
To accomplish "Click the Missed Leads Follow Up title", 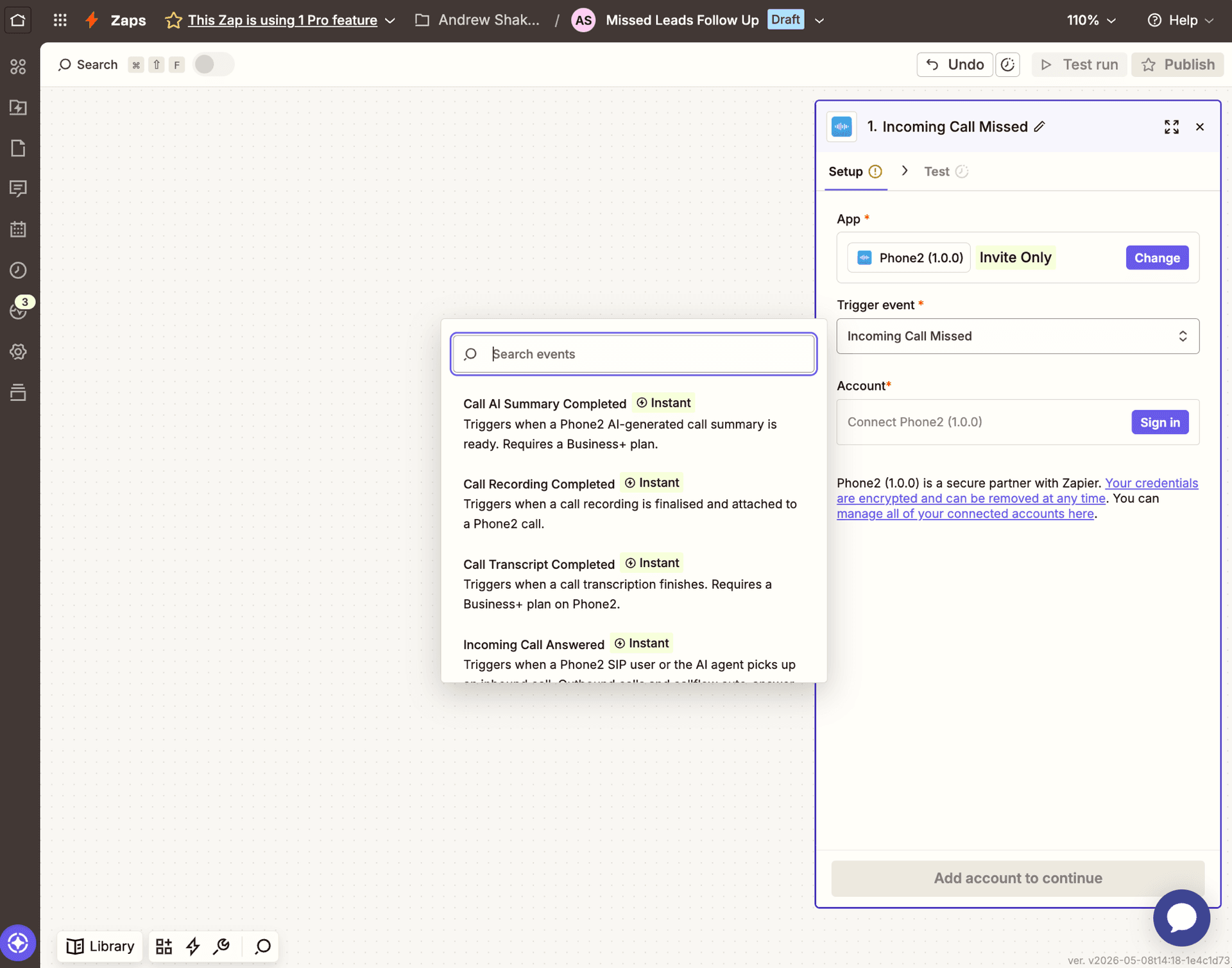I will coord(682,20).
